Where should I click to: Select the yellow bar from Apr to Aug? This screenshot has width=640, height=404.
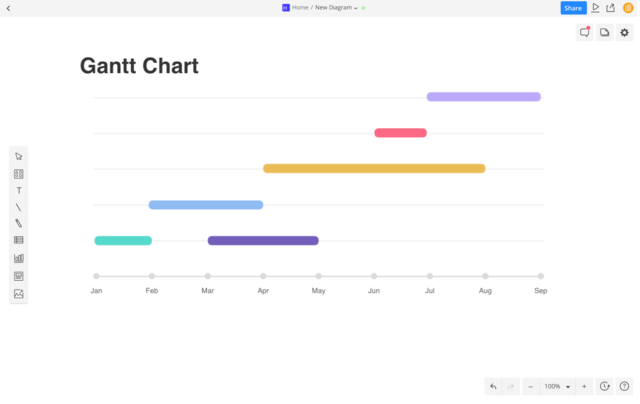point(374,169)
